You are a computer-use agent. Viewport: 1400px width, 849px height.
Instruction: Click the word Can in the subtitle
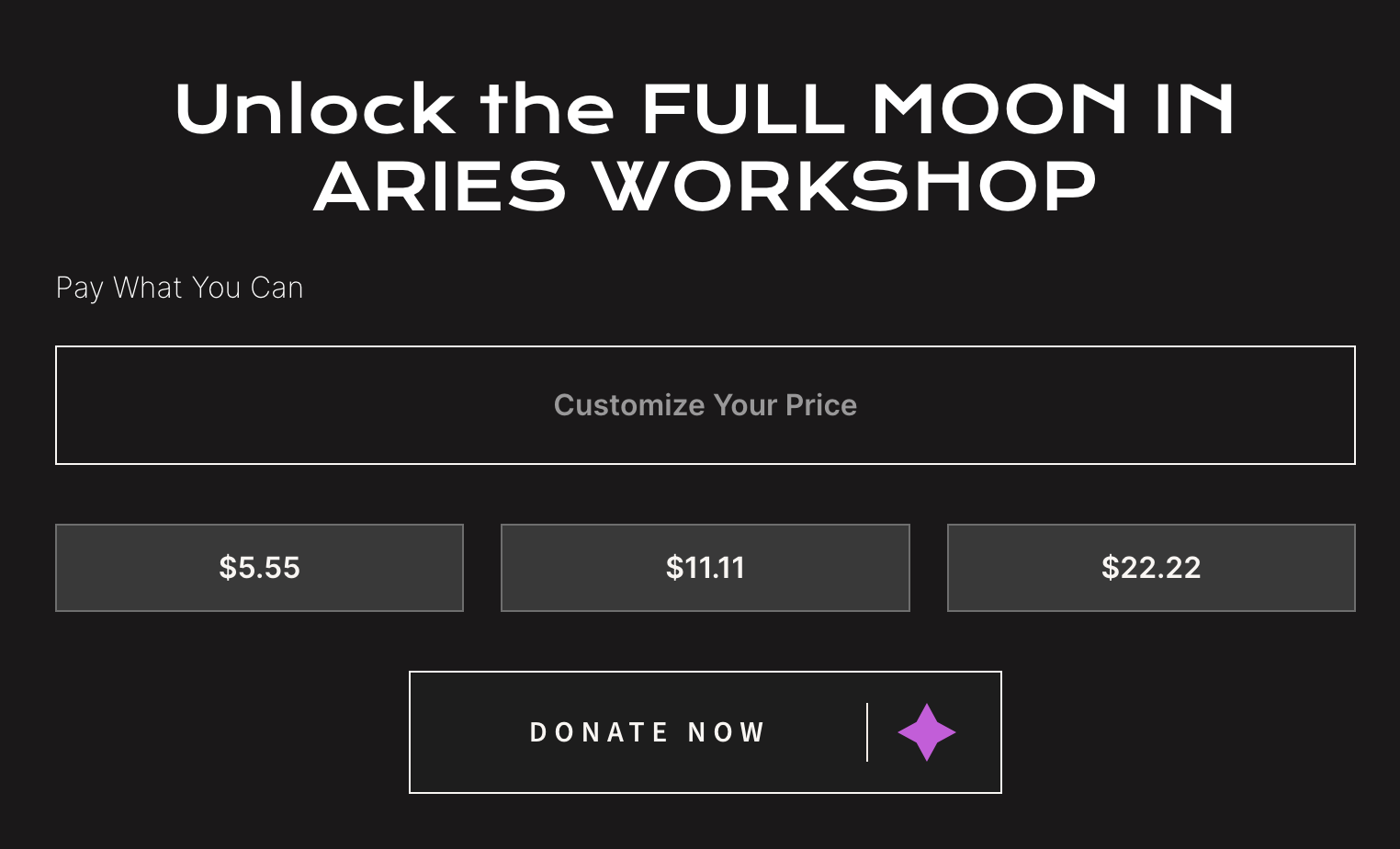pos(277,288)
